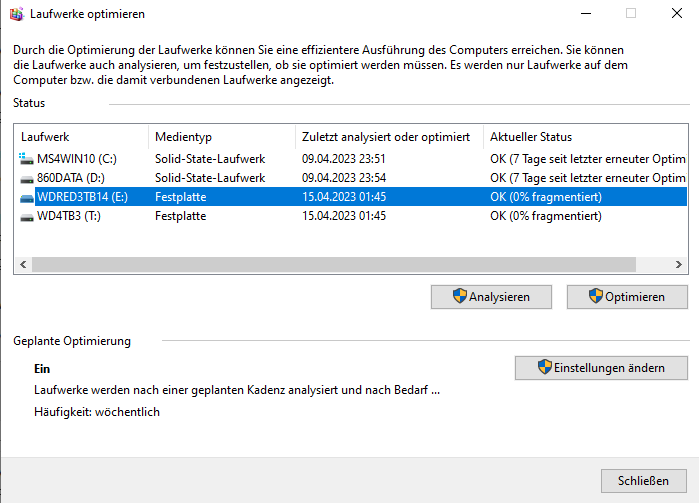Image resolution: width=699 pixels, height=503 pixels.
Task: Click Solid-State-Laufwerk in the 860DATA row
Action: [x=210, y=178]
